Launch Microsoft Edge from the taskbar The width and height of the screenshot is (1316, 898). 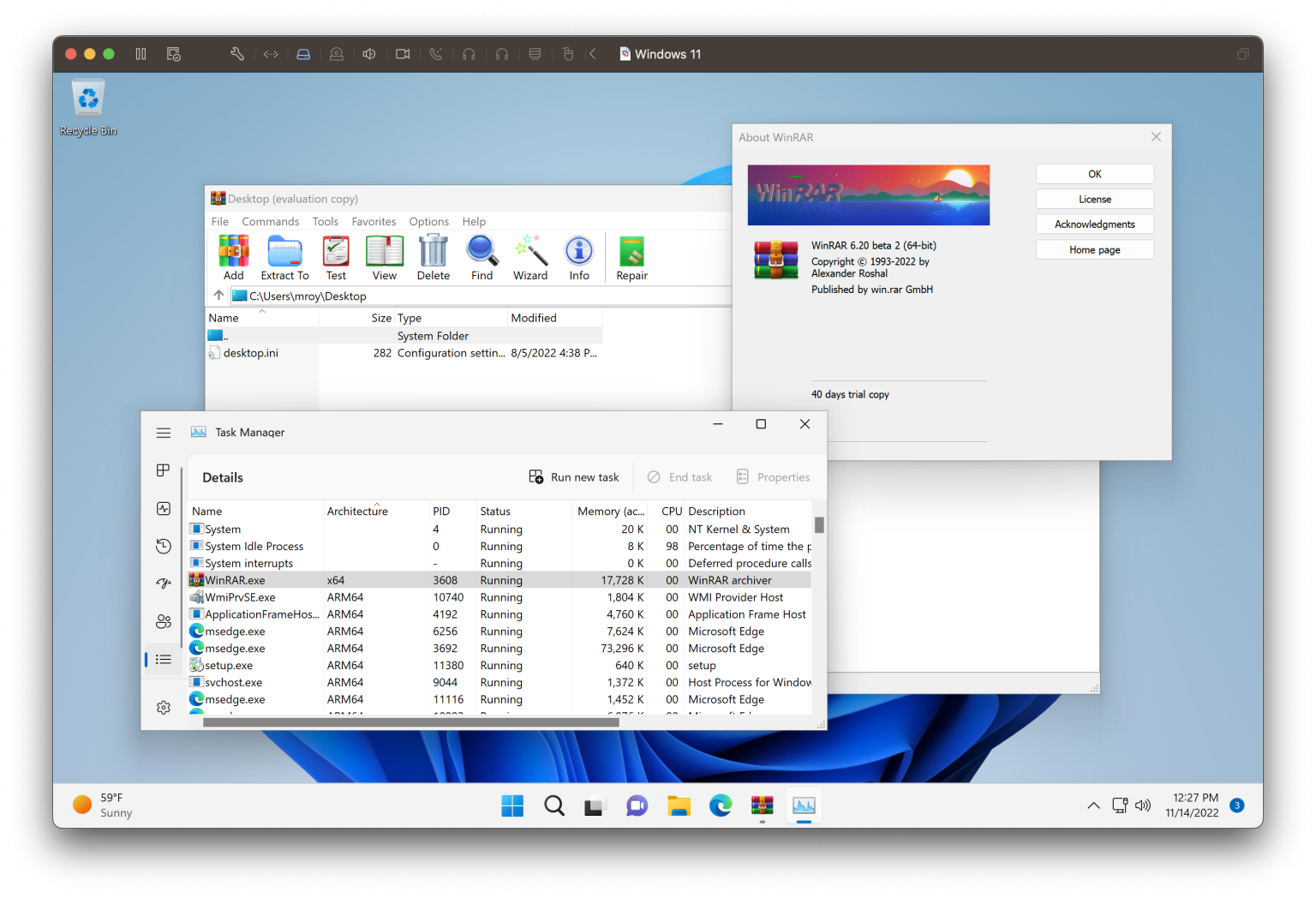(x=721, y=805)
